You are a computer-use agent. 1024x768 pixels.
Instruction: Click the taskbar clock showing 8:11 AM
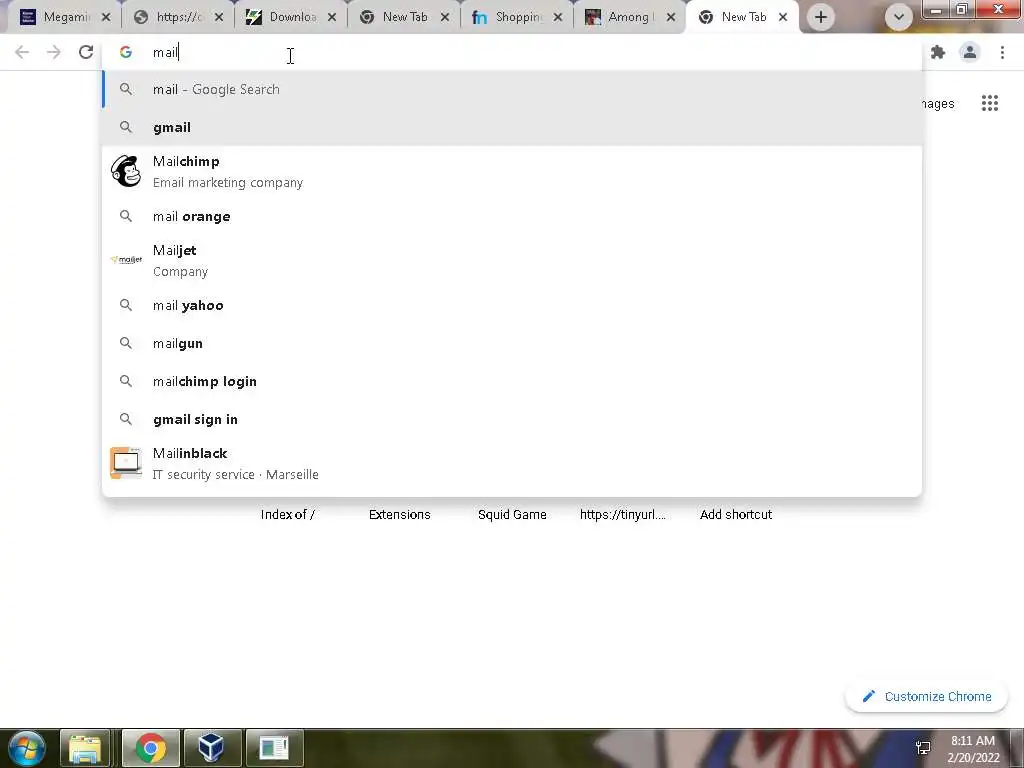pyautogui.click(x=973, y=749)
